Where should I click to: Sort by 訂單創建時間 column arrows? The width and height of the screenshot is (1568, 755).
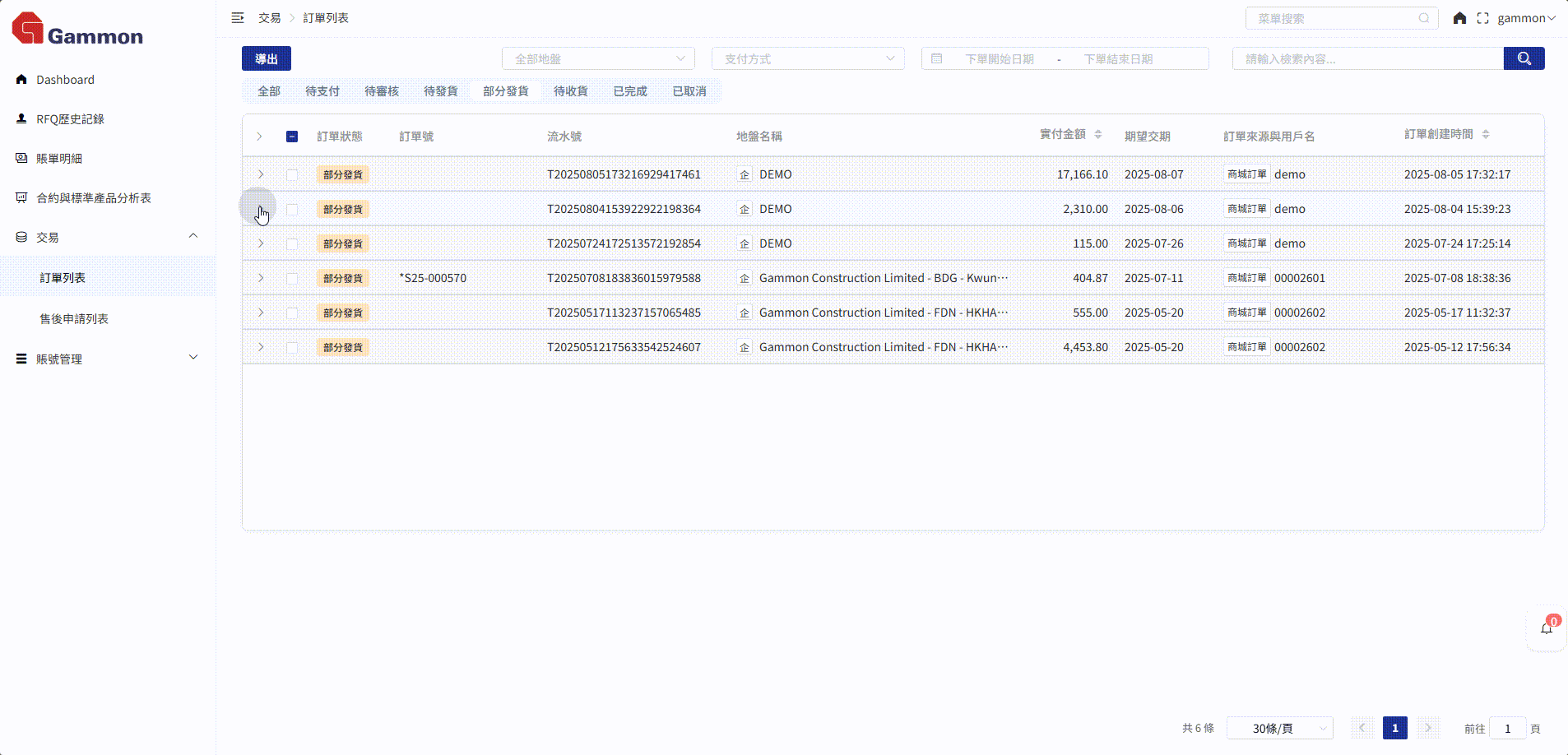pos(1486,135)
